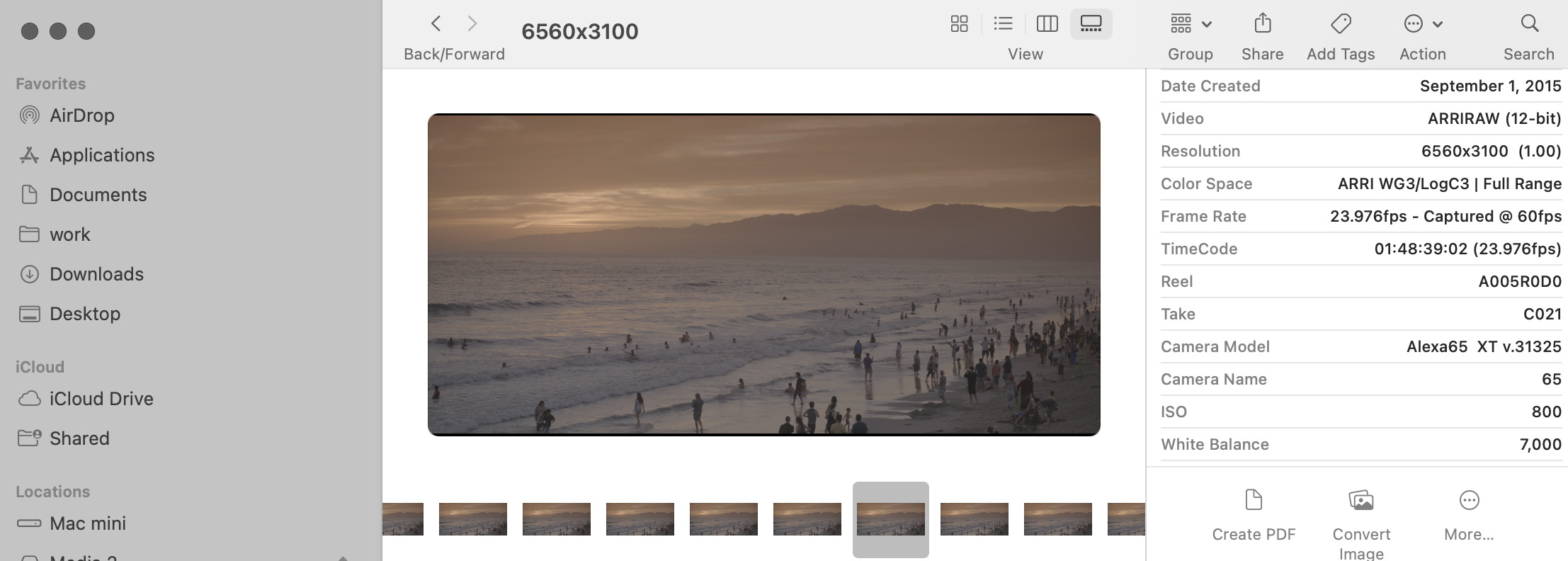Click Create PDF quick action
Viewport: 1568px width, 561px height.
[x=1254, y=501]
